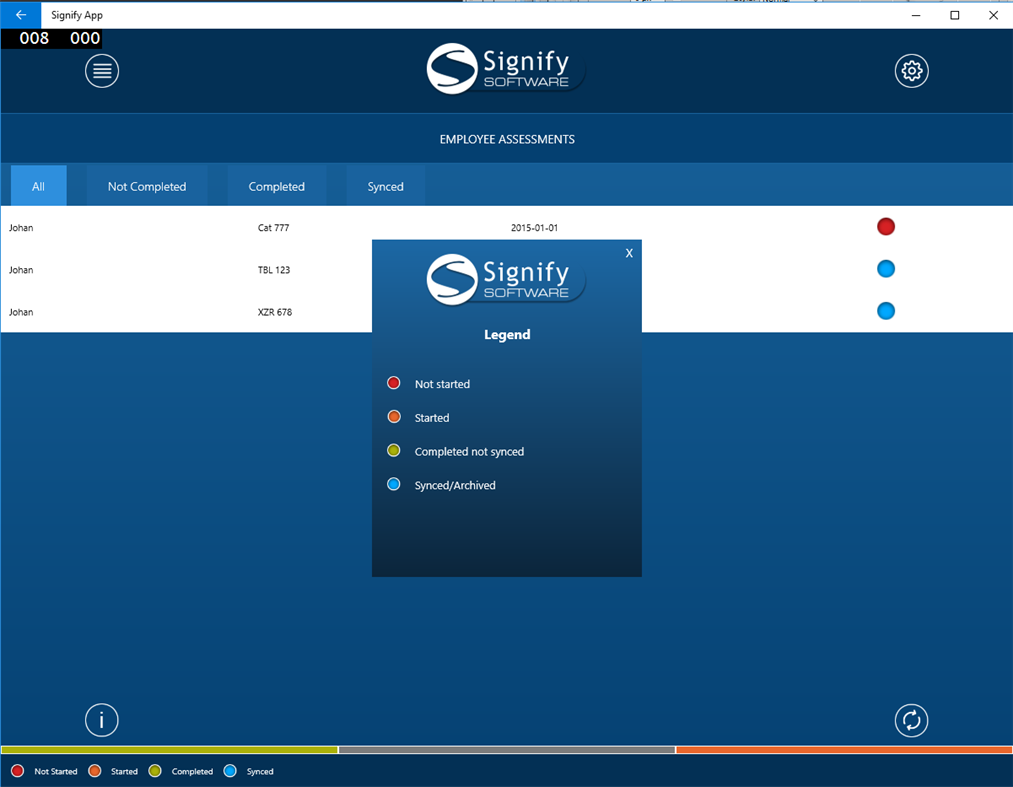1013x787 pixels.
Task: Click the yellow Completed dot in footer
Action: [x=155, y=771]
